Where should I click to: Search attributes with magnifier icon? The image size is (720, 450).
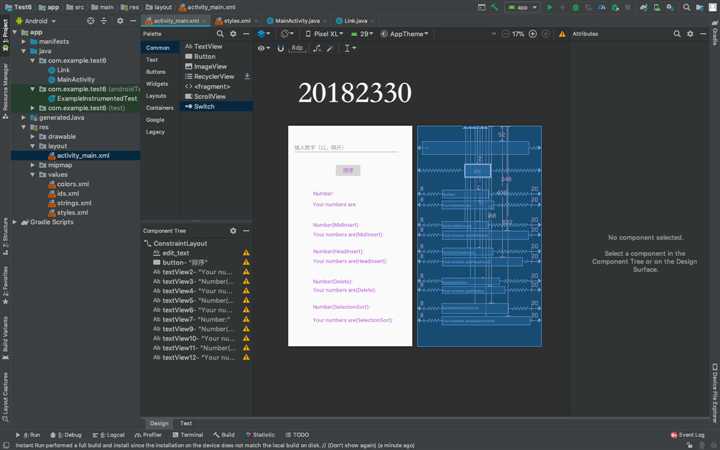[677, 34]
